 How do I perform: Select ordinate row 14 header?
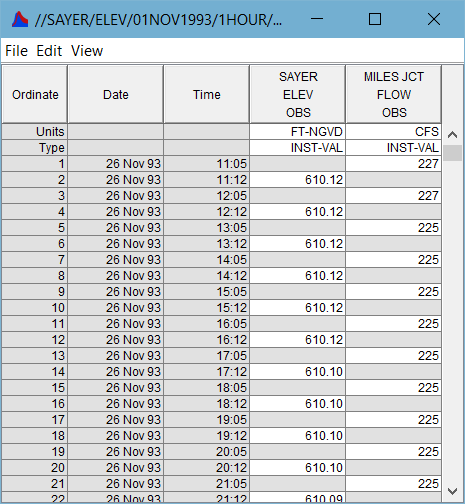pos(35,372)
